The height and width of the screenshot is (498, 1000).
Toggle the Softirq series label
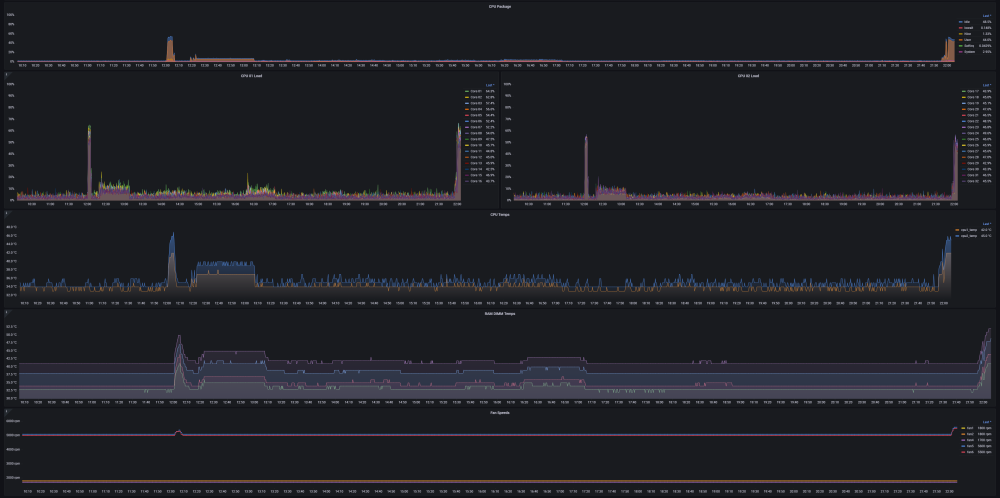click(x=969, y=46)
